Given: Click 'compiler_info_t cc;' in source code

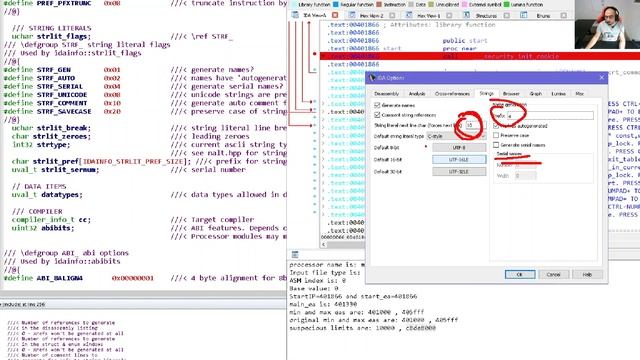Looking at the screenshot, I should tap(51, 220).
